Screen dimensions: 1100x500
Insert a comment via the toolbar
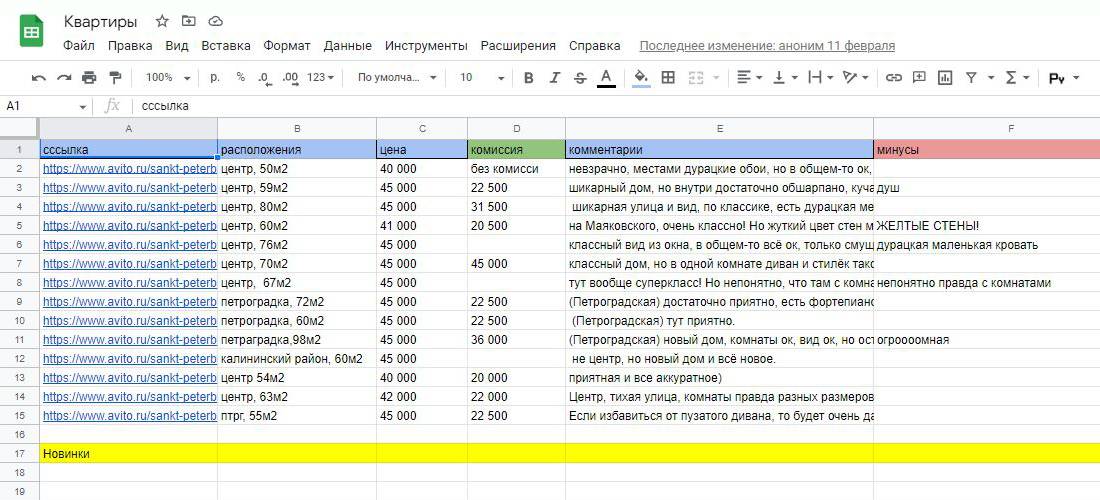point(919,77)
